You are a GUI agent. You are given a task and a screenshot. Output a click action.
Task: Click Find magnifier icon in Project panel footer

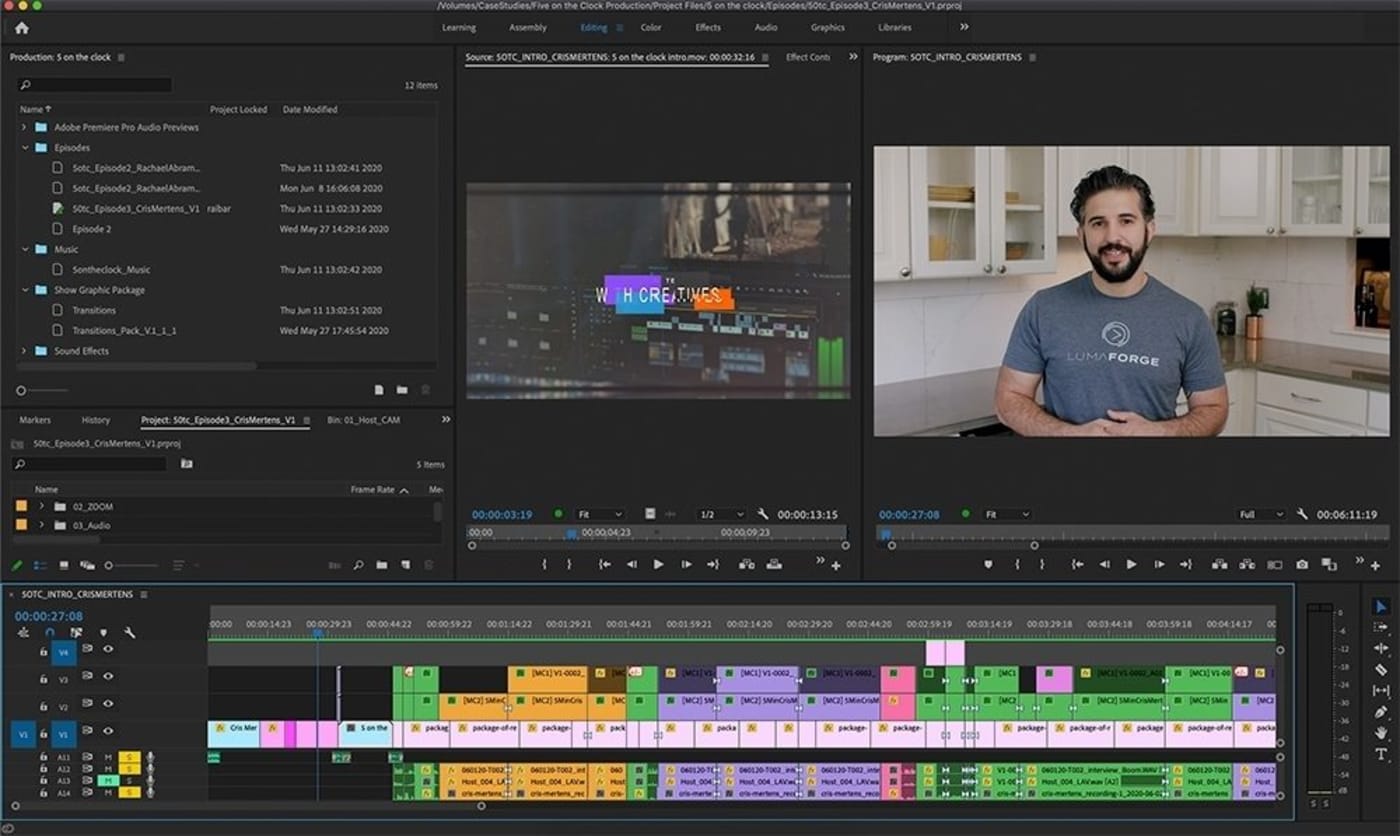(x=358, y=565)
